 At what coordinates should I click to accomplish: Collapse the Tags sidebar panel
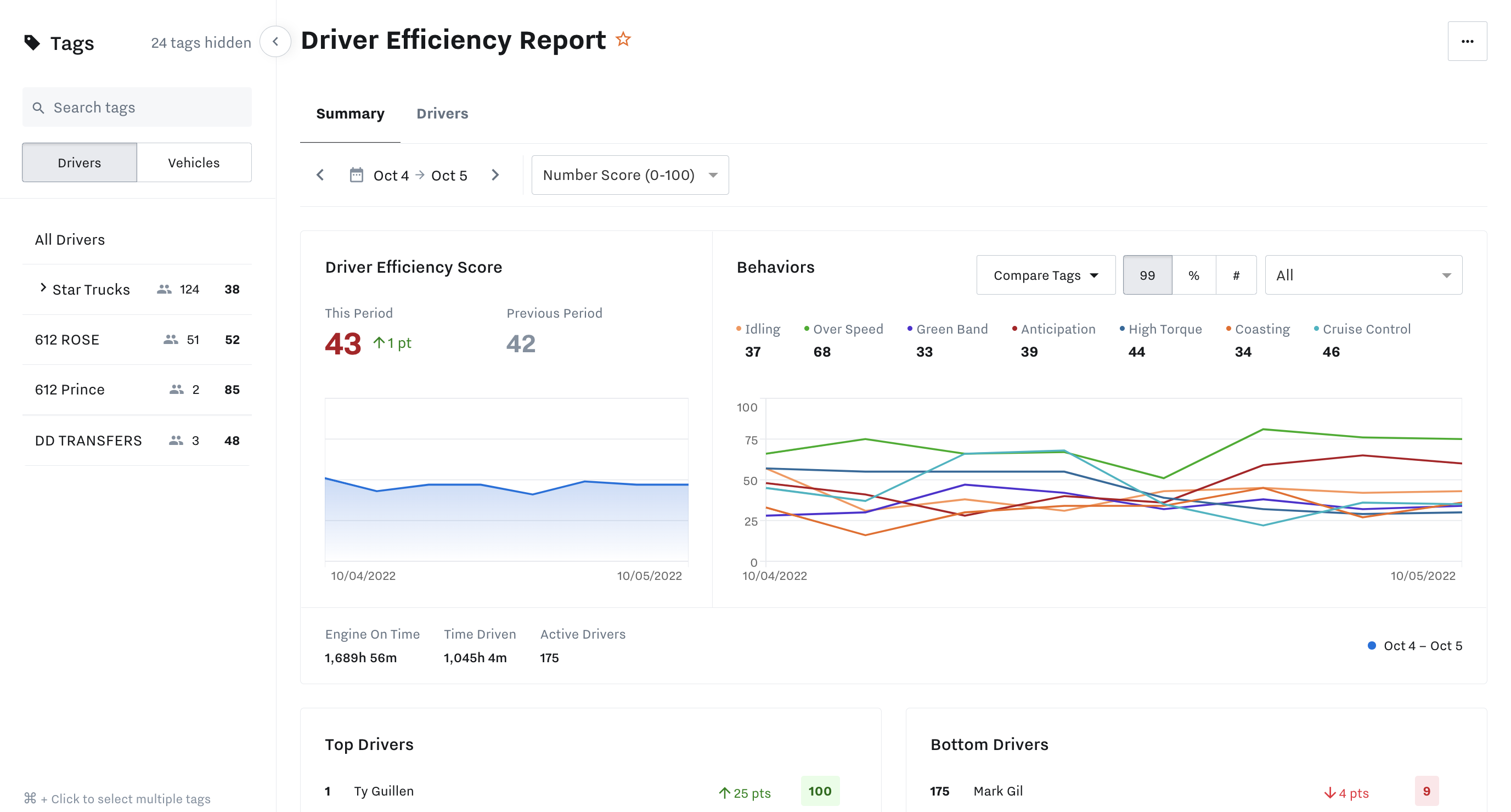coord(275,42)
